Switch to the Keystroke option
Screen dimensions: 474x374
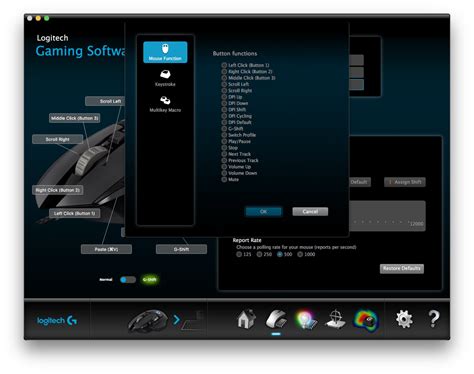point(165,78)
